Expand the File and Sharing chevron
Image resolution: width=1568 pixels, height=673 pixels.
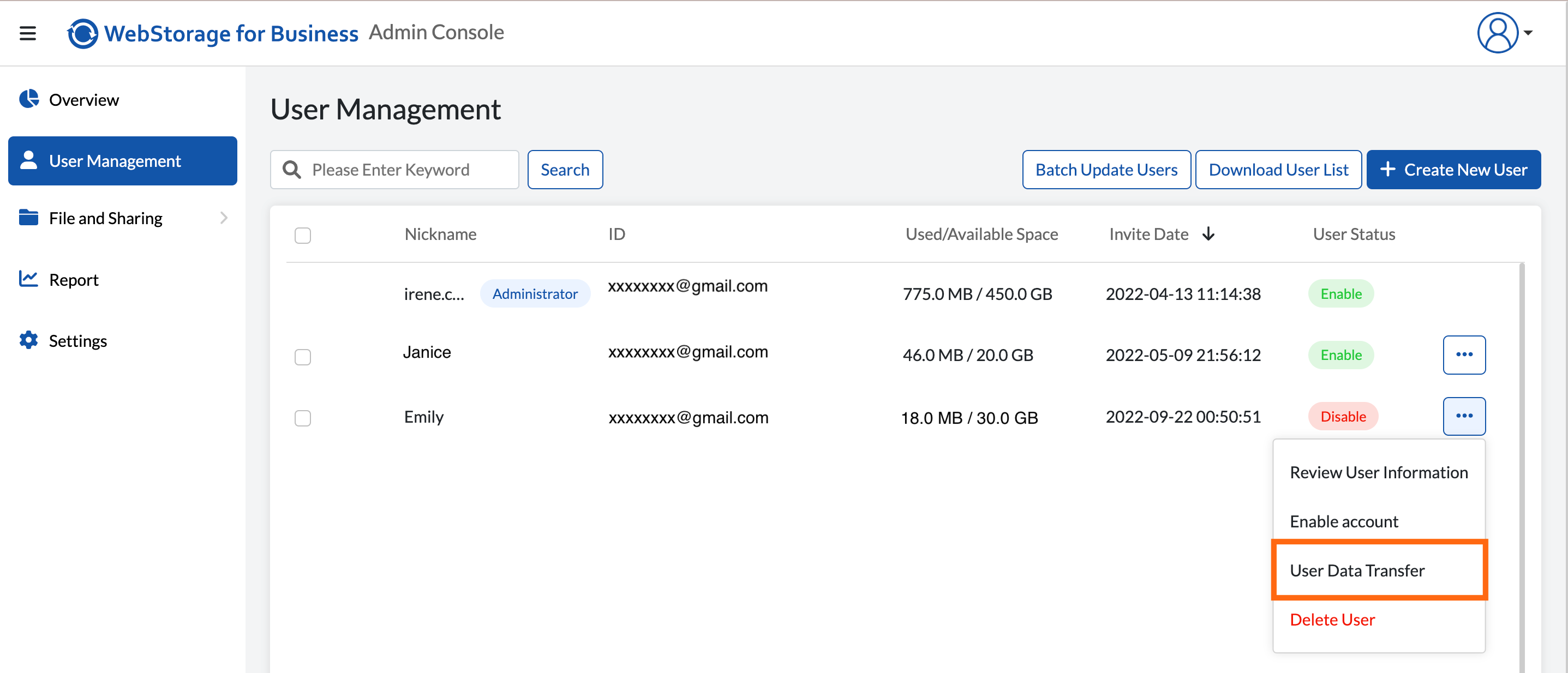coord(224,218)
